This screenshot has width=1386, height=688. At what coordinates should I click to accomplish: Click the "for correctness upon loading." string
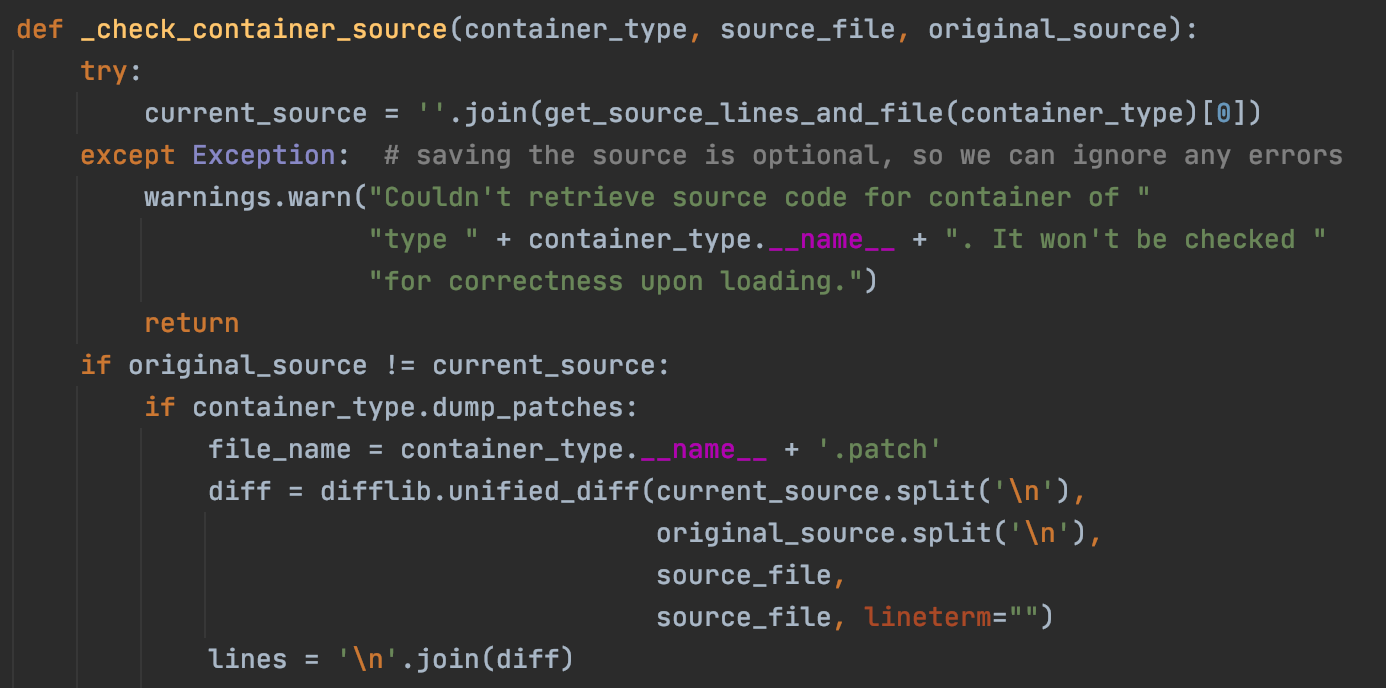coord(614,281)
